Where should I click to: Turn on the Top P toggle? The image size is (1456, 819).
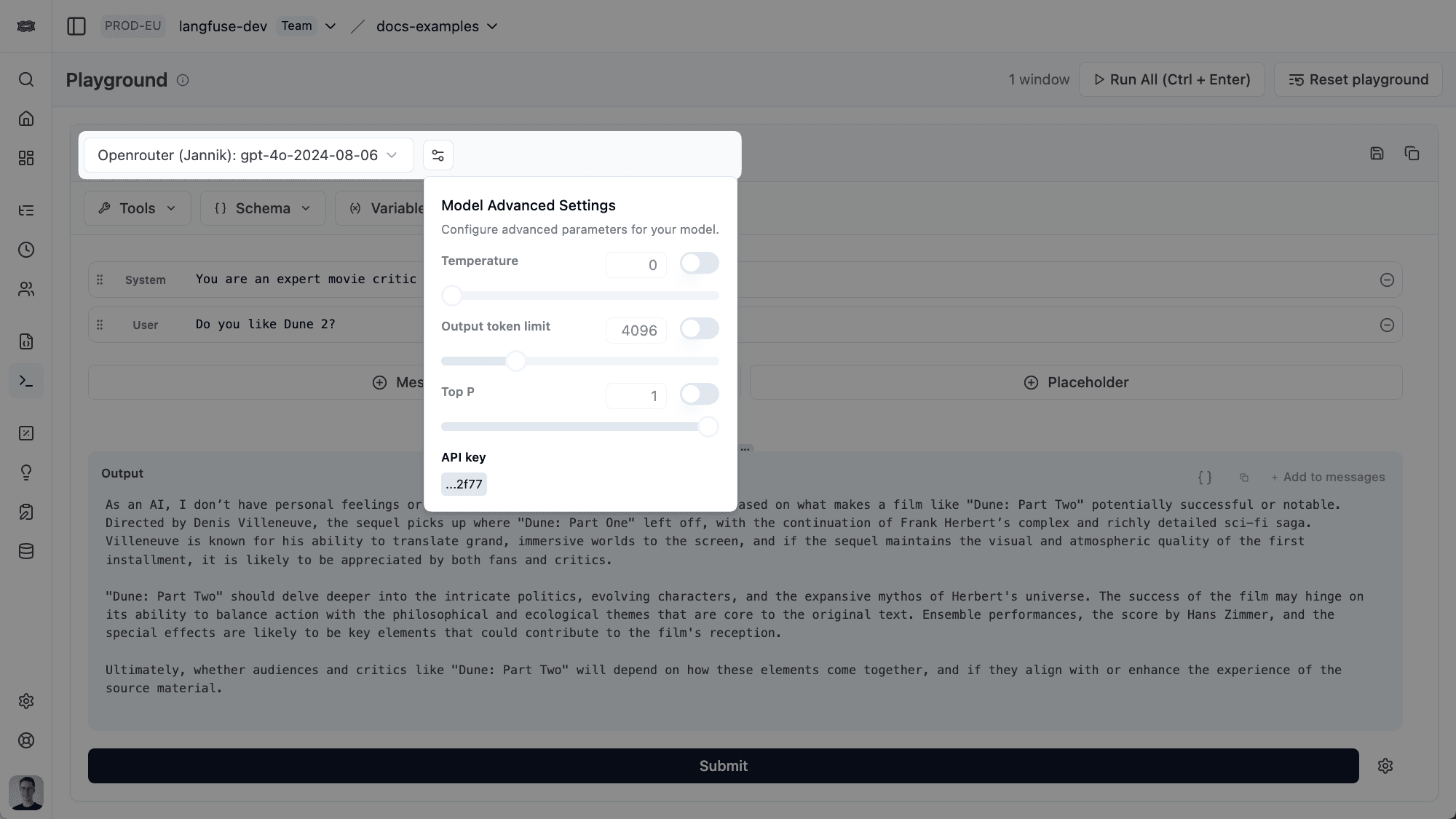[699, 394]
